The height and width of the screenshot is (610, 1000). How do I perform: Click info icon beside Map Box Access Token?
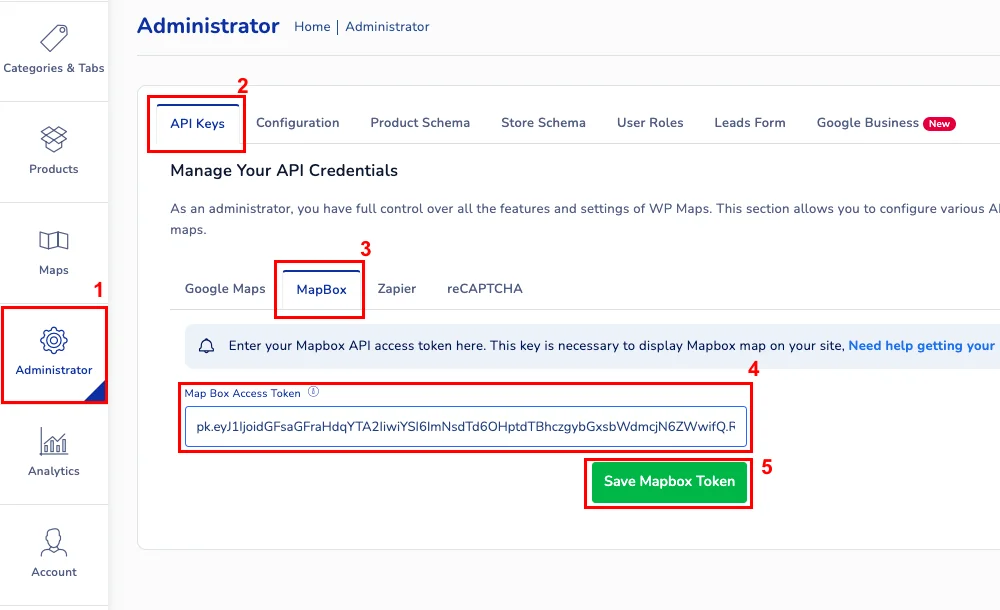coord(313,393)
